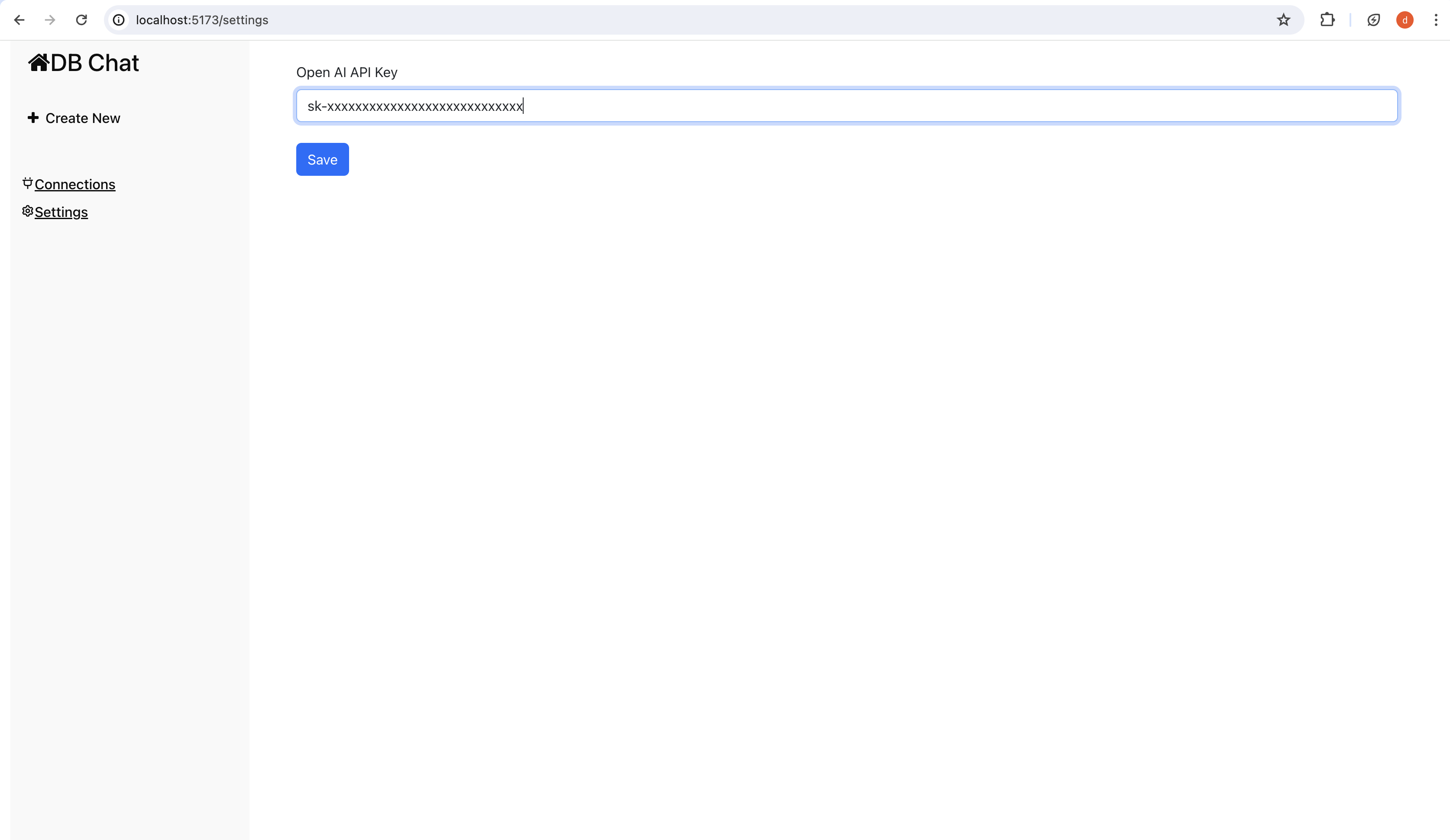Click the house icon beside DB Chat
The image size is (1450, 840).
[39, 62]
